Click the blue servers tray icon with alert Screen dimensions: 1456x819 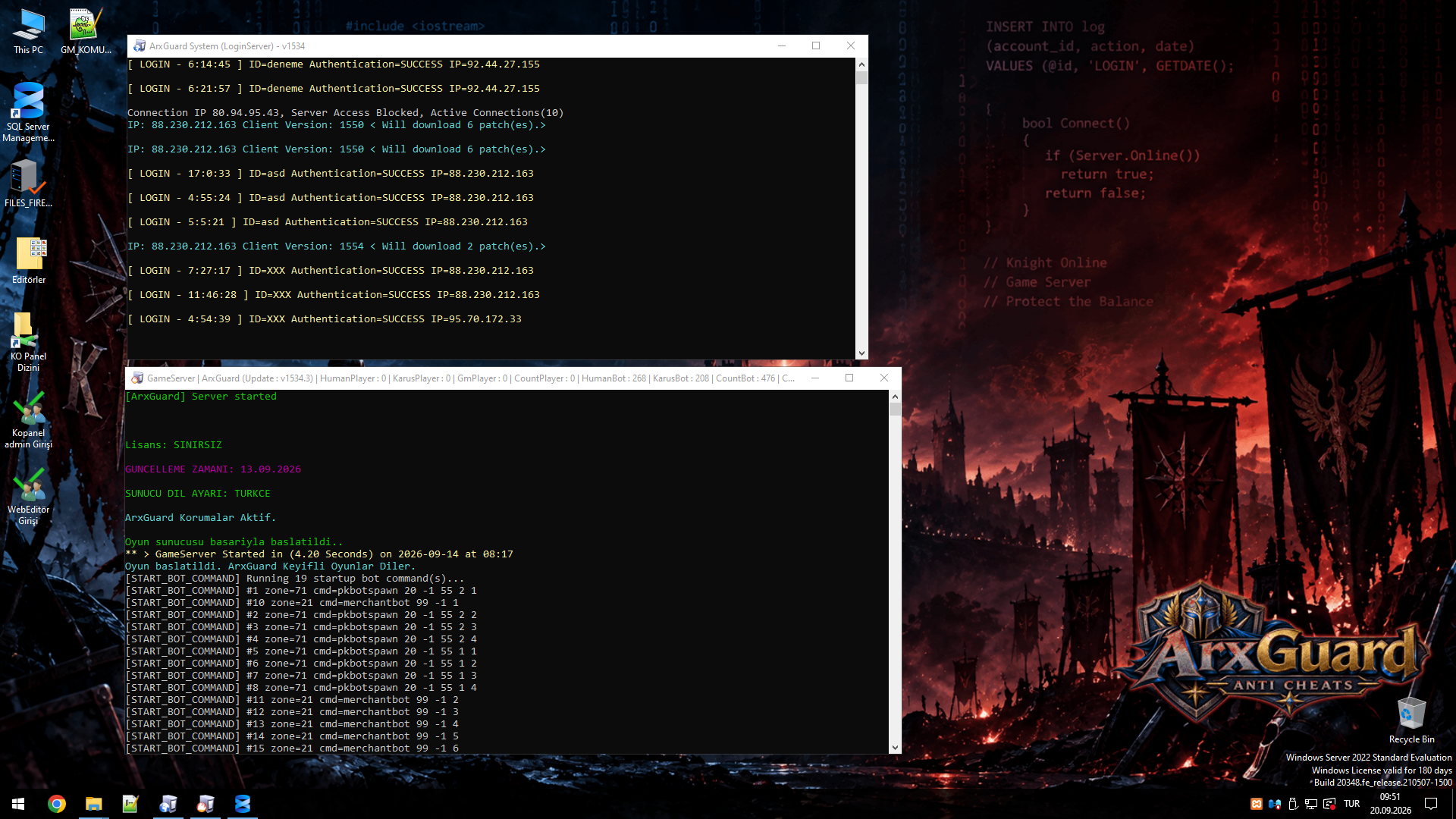[x=1275, y=804]
